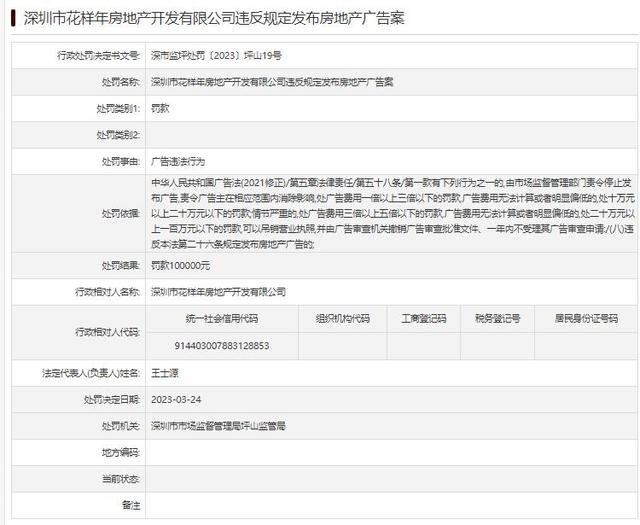The height and width of the screenshot is (525, 640).
Task: Click the 居民身份证号码 column header
Action: [586, 319]
